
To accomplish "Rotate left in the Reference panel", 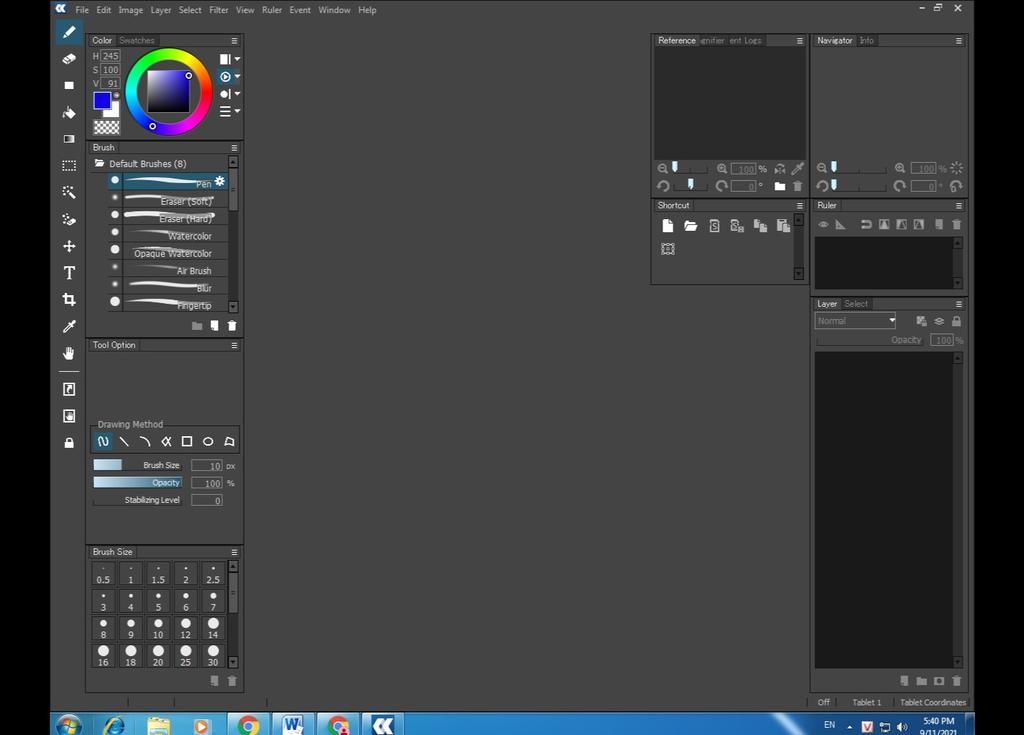I will pyautogui.click(x=663, y=186).
